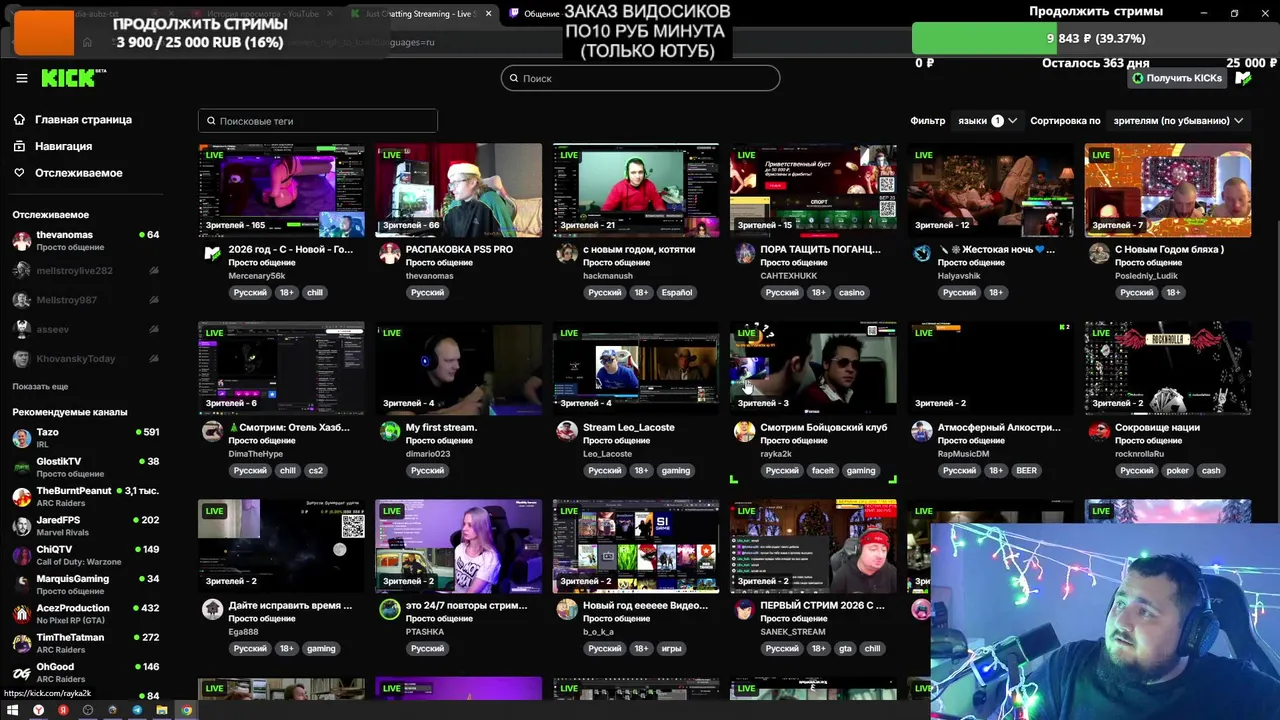Open PTASHKA channel avatar

390,610
